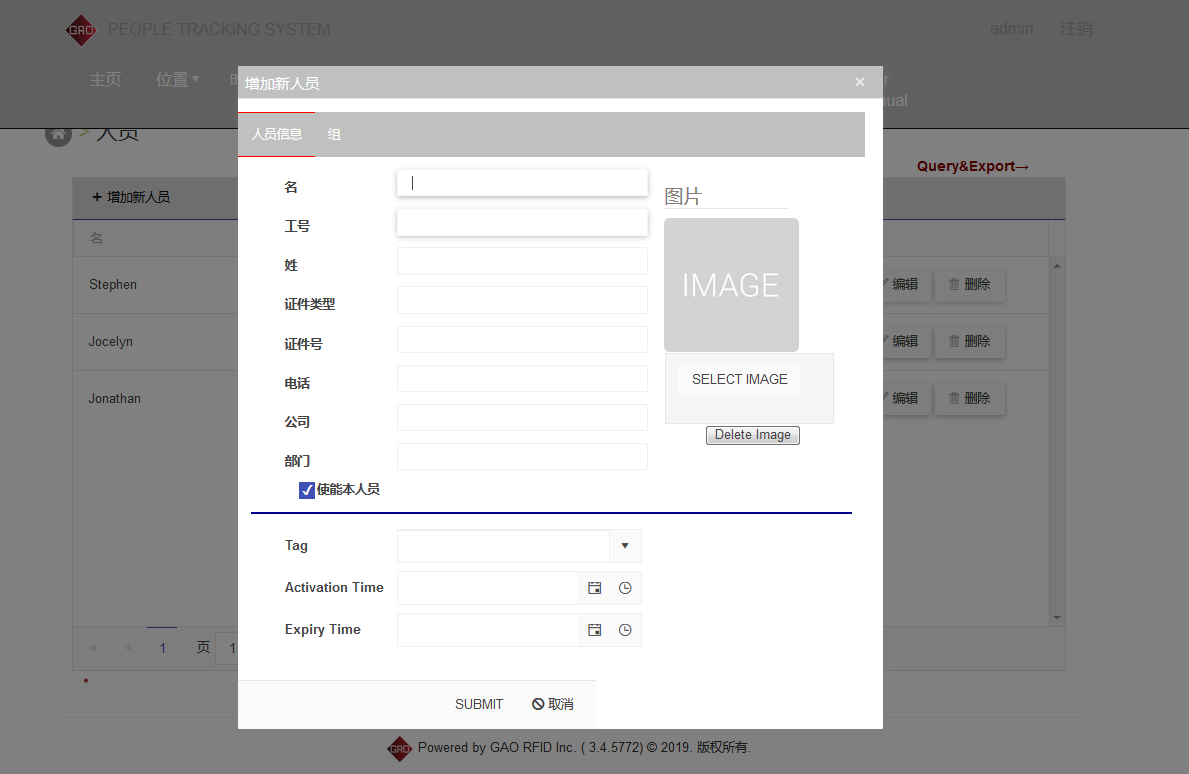The height and width of the screenshot is (774, 1189).
Task: Click the Delete Image button
Action: [752, 435]
